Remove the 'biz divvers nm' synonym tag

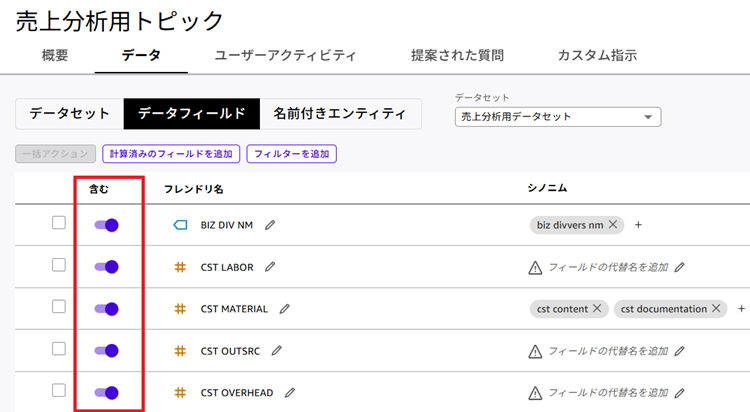click(x=613, y=225)
